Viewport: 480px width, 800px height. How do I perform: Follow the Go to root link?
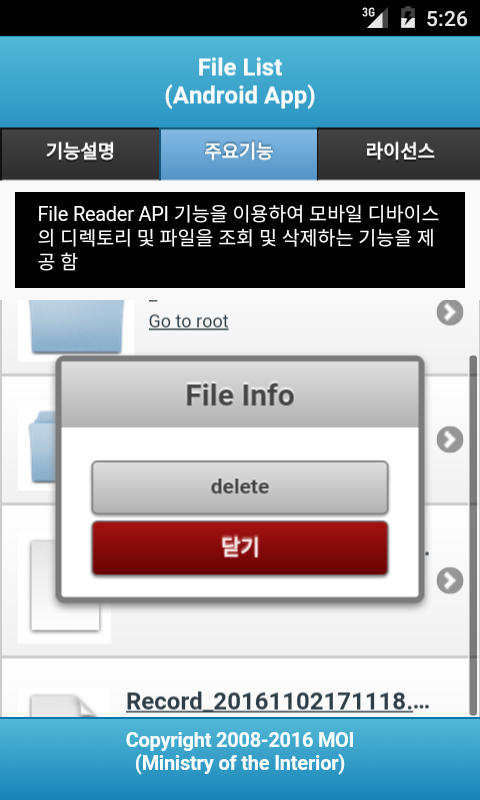coord(188,321)
